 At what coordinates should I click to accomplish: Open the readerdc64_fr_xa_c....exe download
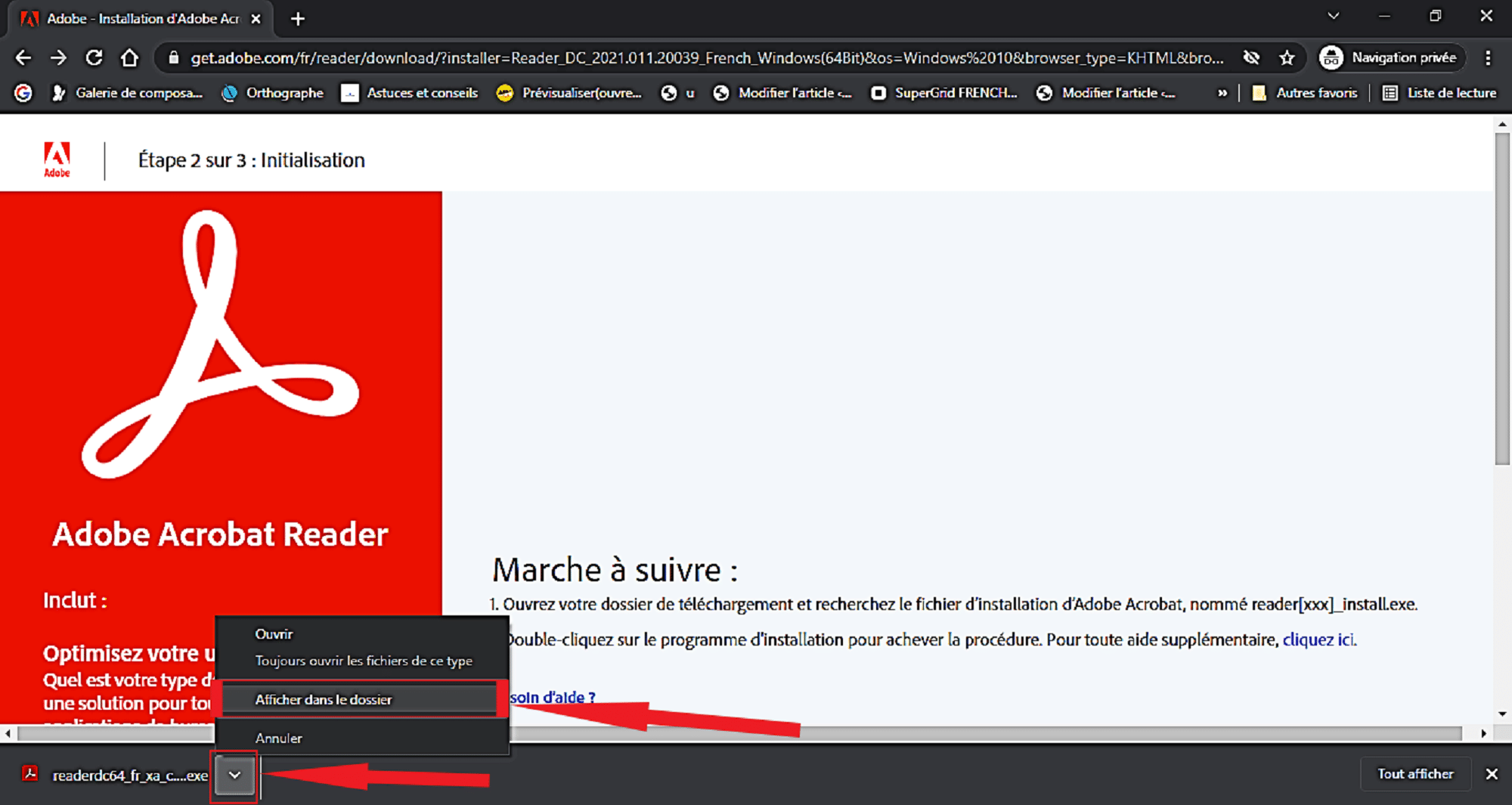tap(115, 775)
